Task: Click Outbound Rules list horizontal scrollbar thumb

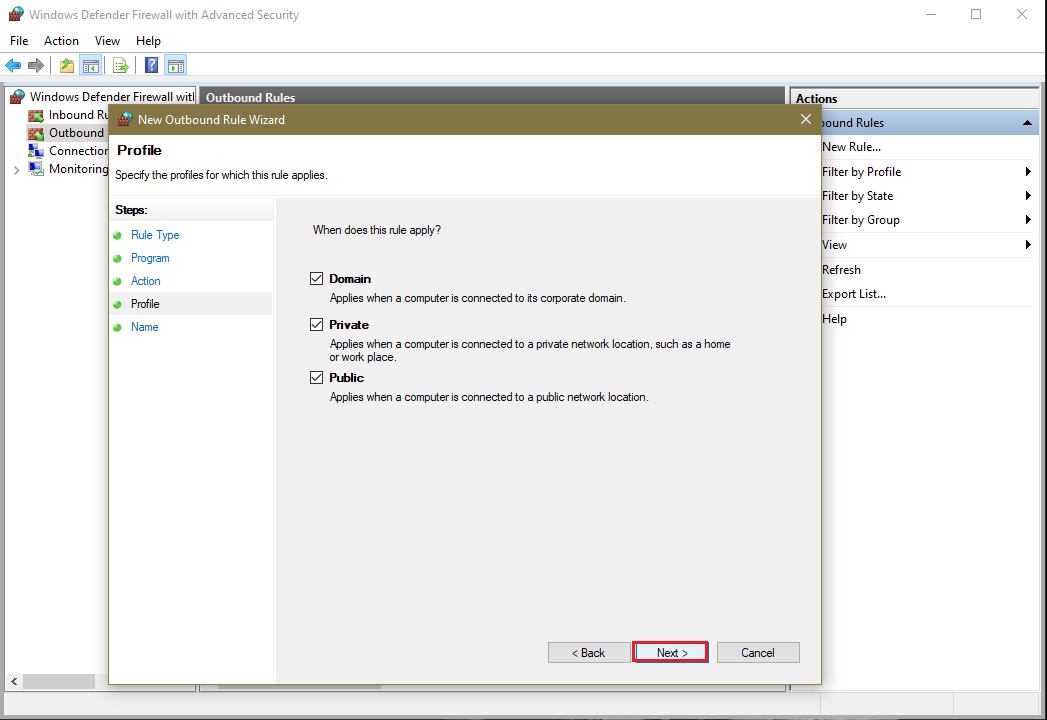Action: pos(298,687)
